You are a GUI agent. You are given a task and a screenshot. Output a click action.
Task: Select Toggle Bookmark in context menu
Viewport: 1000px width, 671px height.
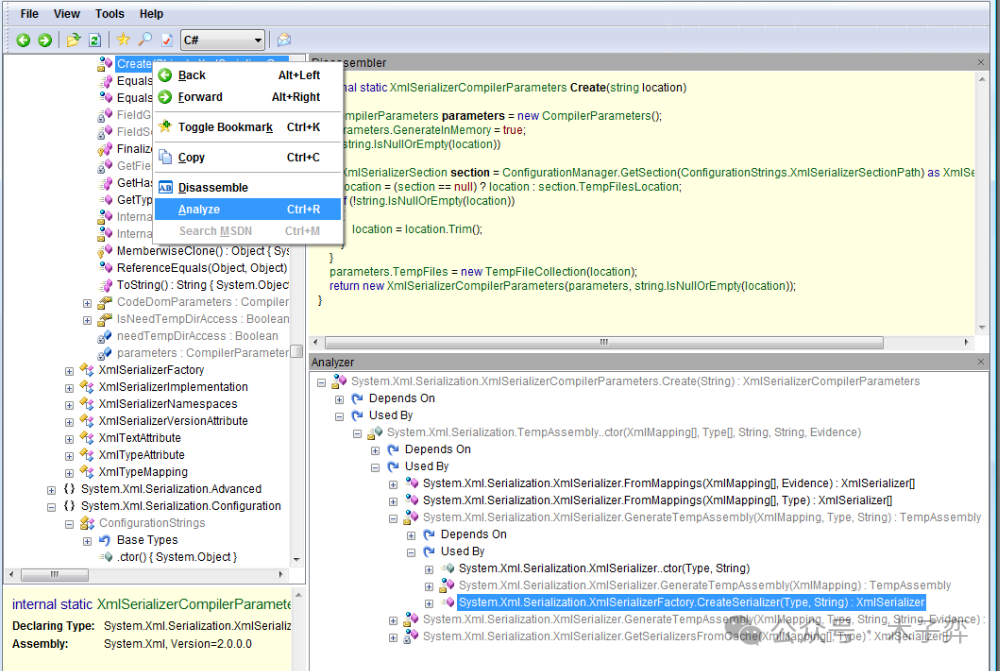tap(225, 127)
